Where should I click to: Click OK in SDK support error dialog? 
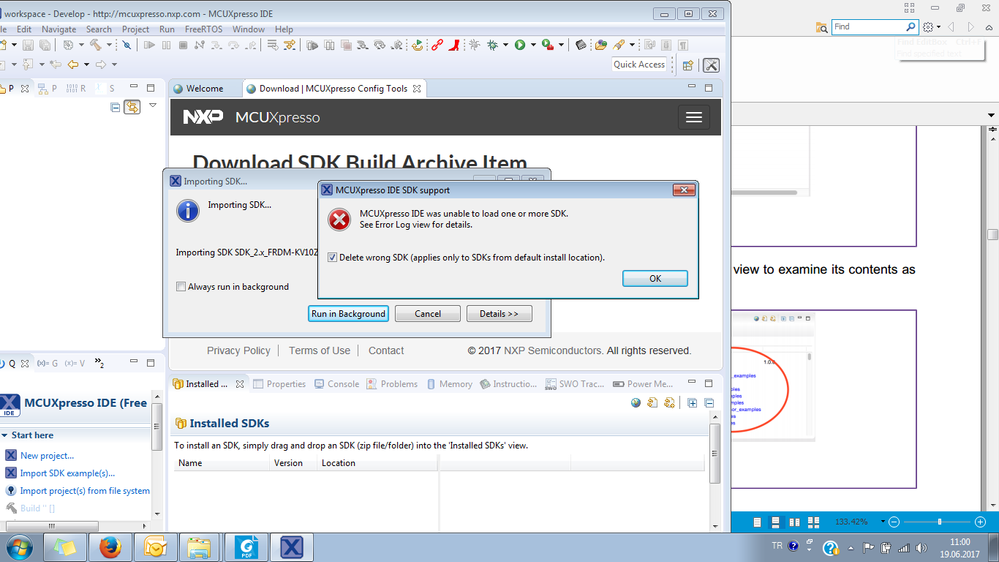coord(655,278)
